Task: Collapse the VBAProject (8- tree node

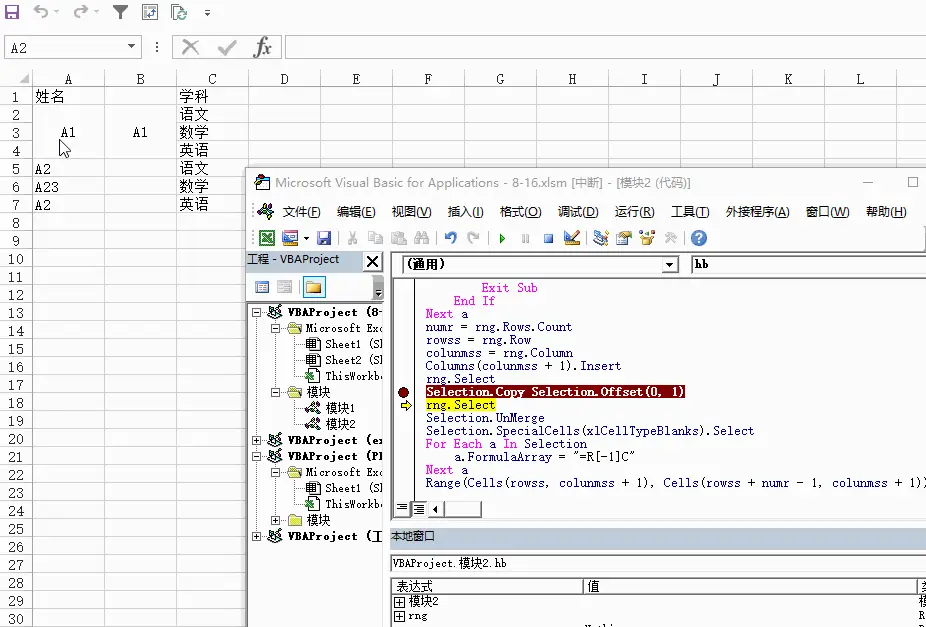Action: point(256,312)
